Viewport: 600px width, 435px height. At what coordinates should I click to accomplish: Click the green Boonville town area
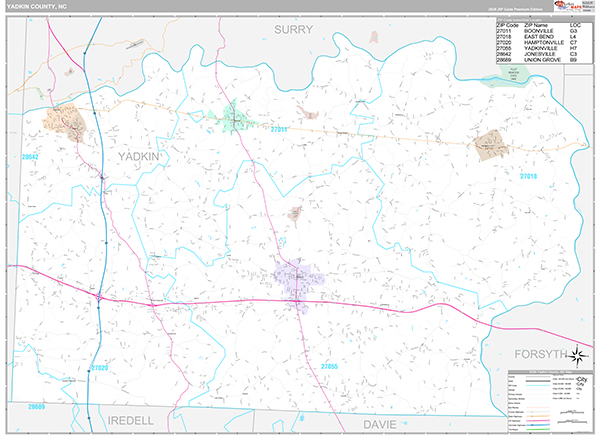tap(233, 117)
